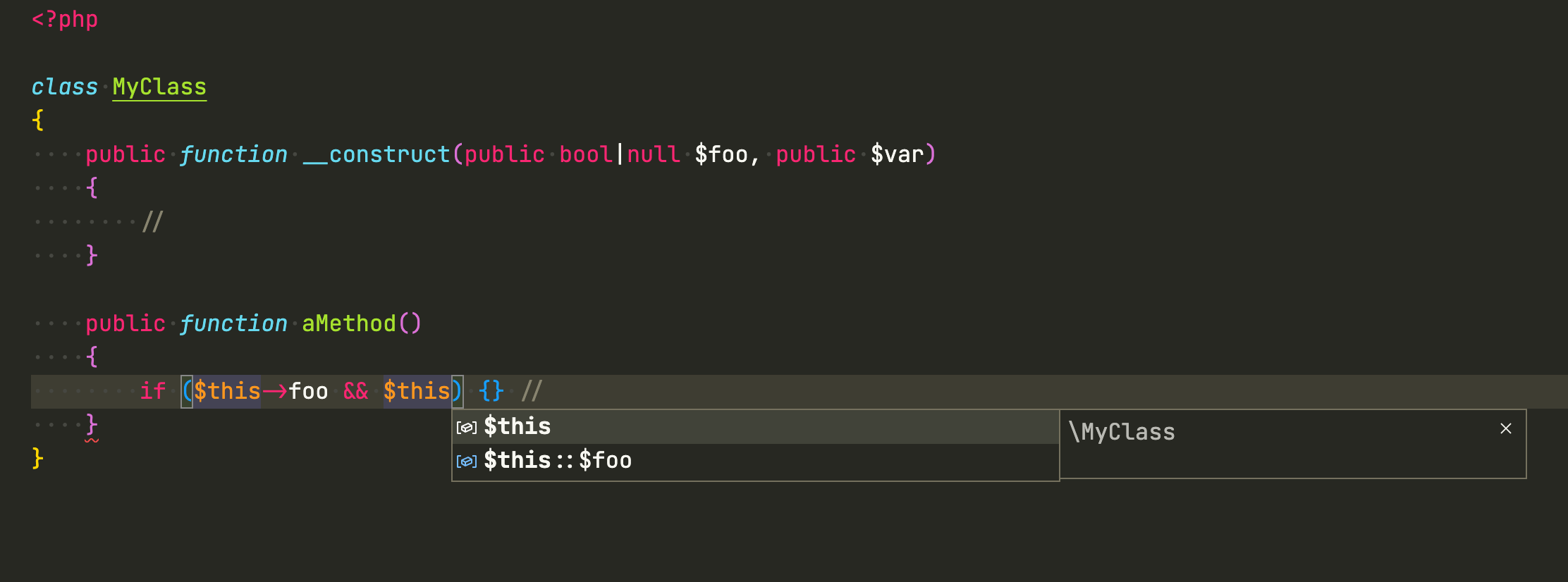Click the $foo constructor parameter
The width and height of the screenshot is (1568, 582).
721,154
